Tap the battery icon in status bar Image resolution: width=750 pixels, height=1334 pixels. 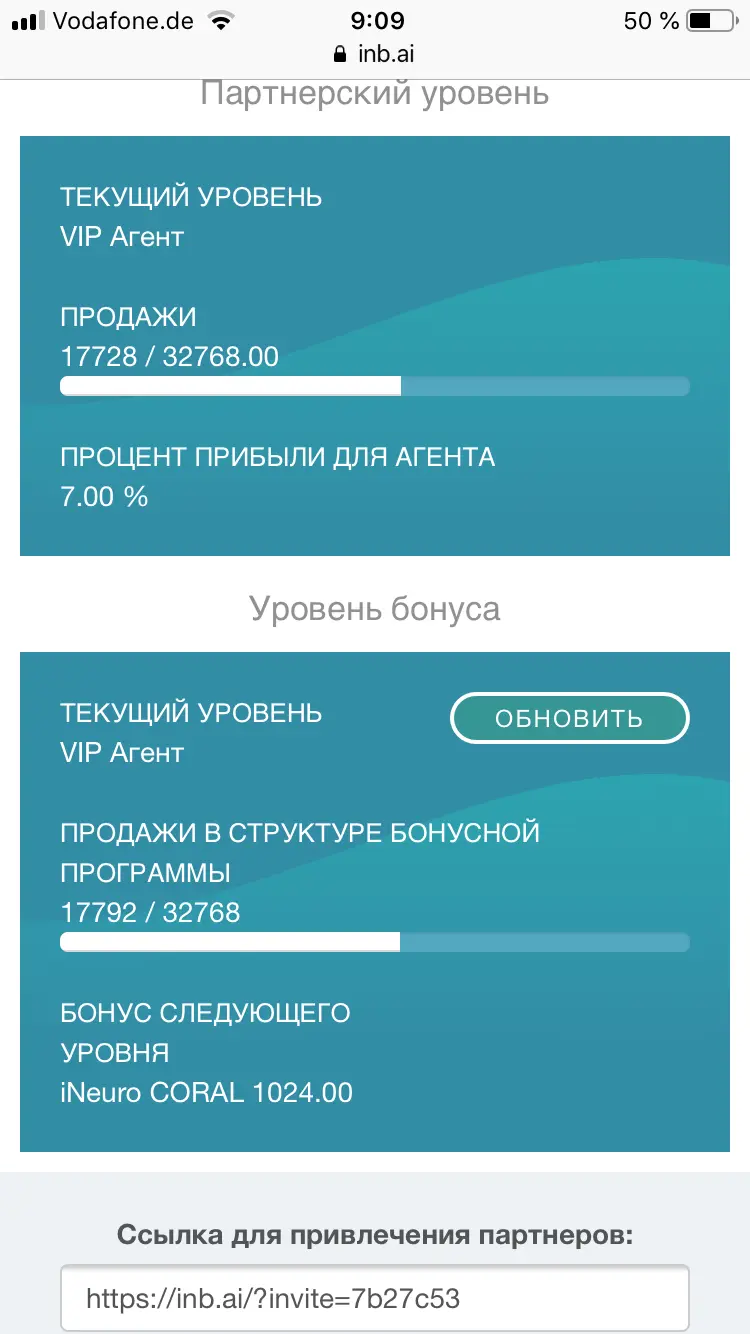pyautogui.click(x=712, y=20)
